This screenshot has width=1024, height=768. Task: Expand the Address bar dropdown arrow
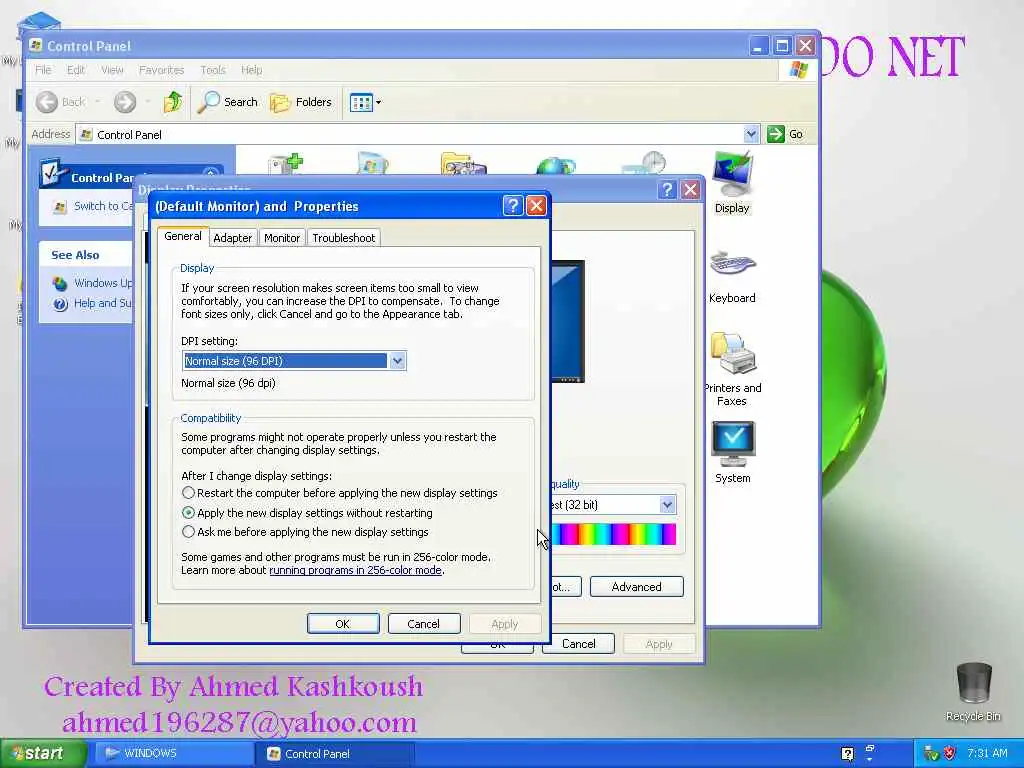[751, 134]
